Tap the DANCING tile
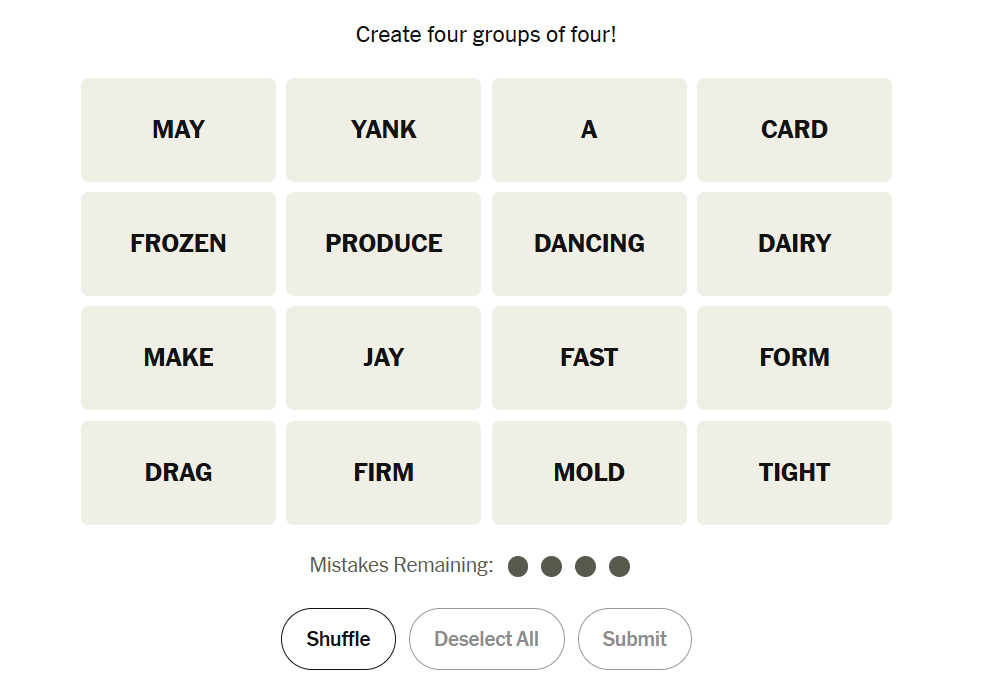 point(589,244)
